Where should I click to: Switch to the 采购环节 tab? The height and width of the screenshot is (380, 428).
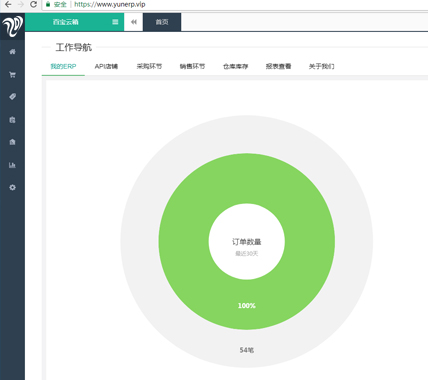click(x=149, y=66)
